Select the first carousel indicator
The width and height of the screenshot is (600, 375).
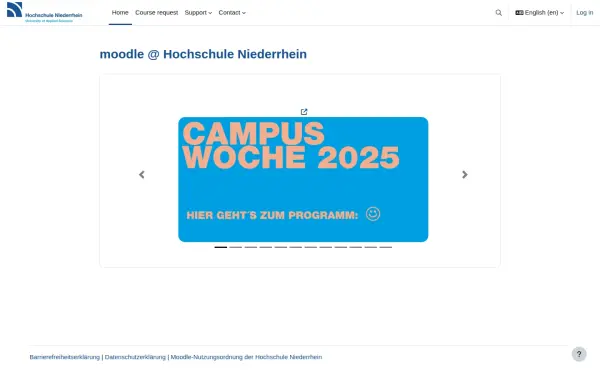pyautogui.click(x=221, y=247)
